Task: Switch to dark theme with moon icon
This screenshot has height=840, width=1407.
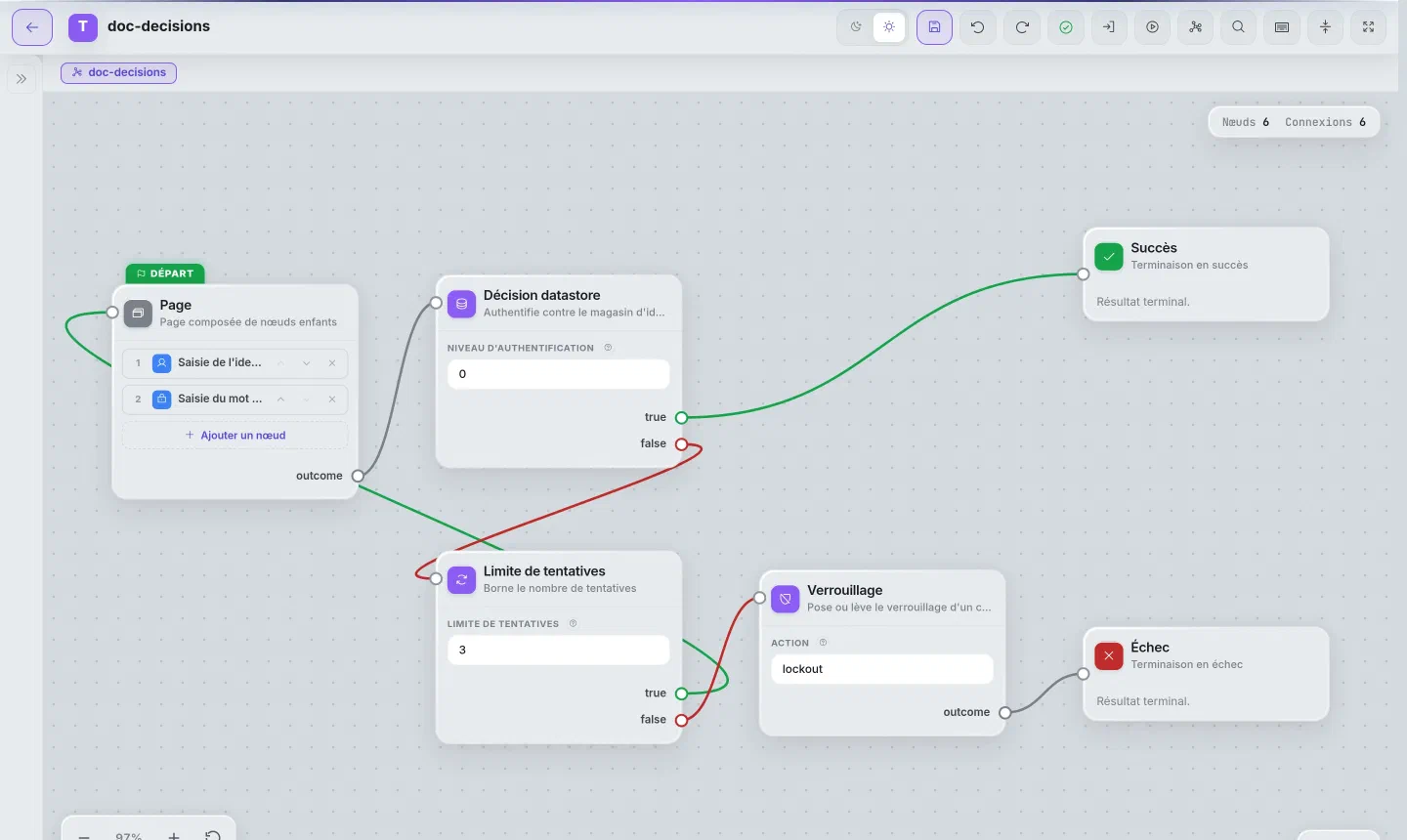Action: click(856, 27)
